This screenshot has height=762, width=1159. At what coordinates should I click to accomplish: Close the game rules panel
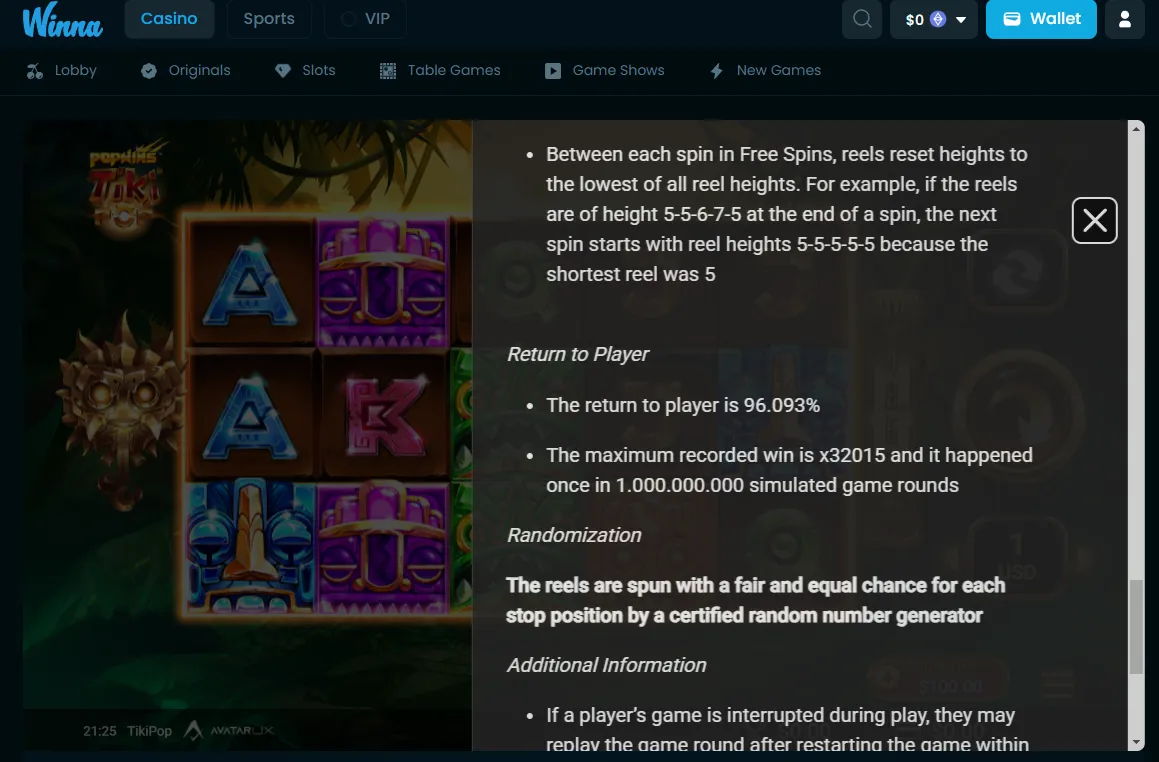(x=1095, y=220)
